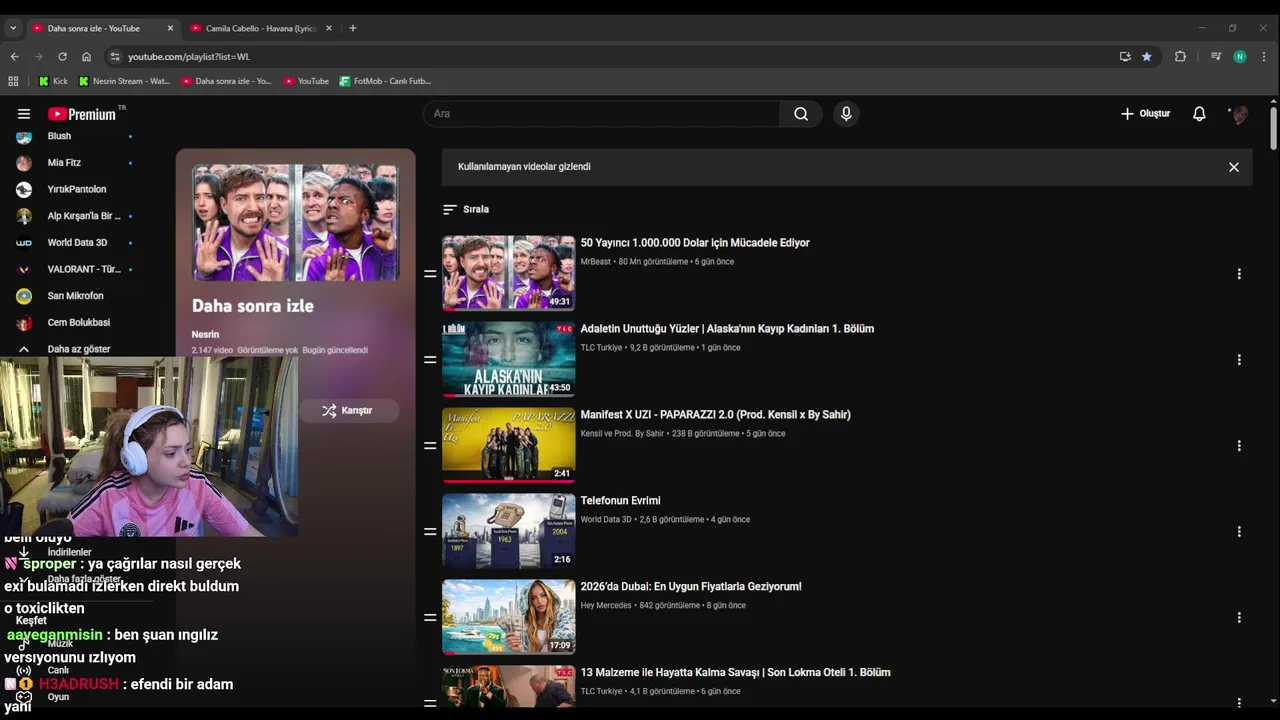This screenshot has width=1280, height=720.
Task: Open the browser extensions puzzle icon
Action: (x=1180, y=57)
